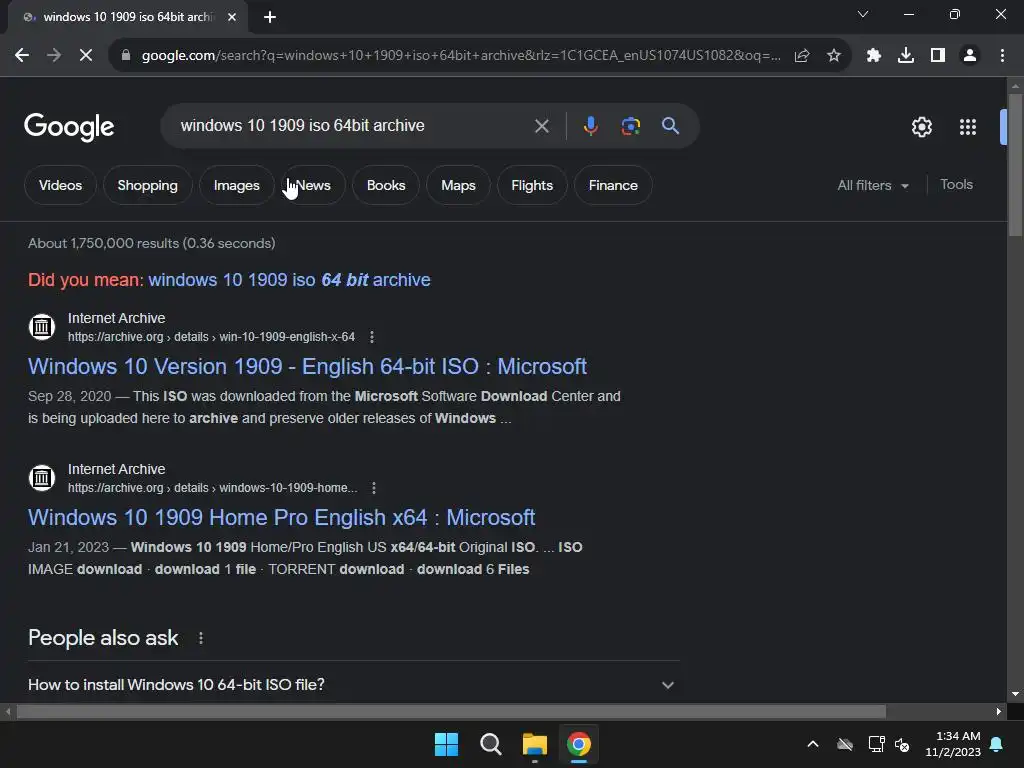Open Chrome three-dot menu
This screenshot has width=1024, height=768.
[1002, 56]
